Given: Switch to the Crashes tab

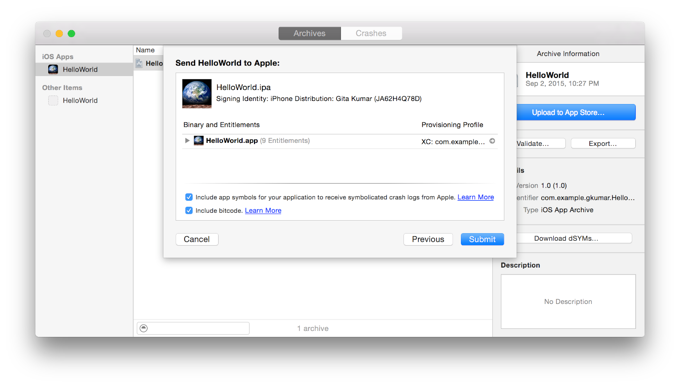Looking at the screenshot, I should (x=371, y=33).
